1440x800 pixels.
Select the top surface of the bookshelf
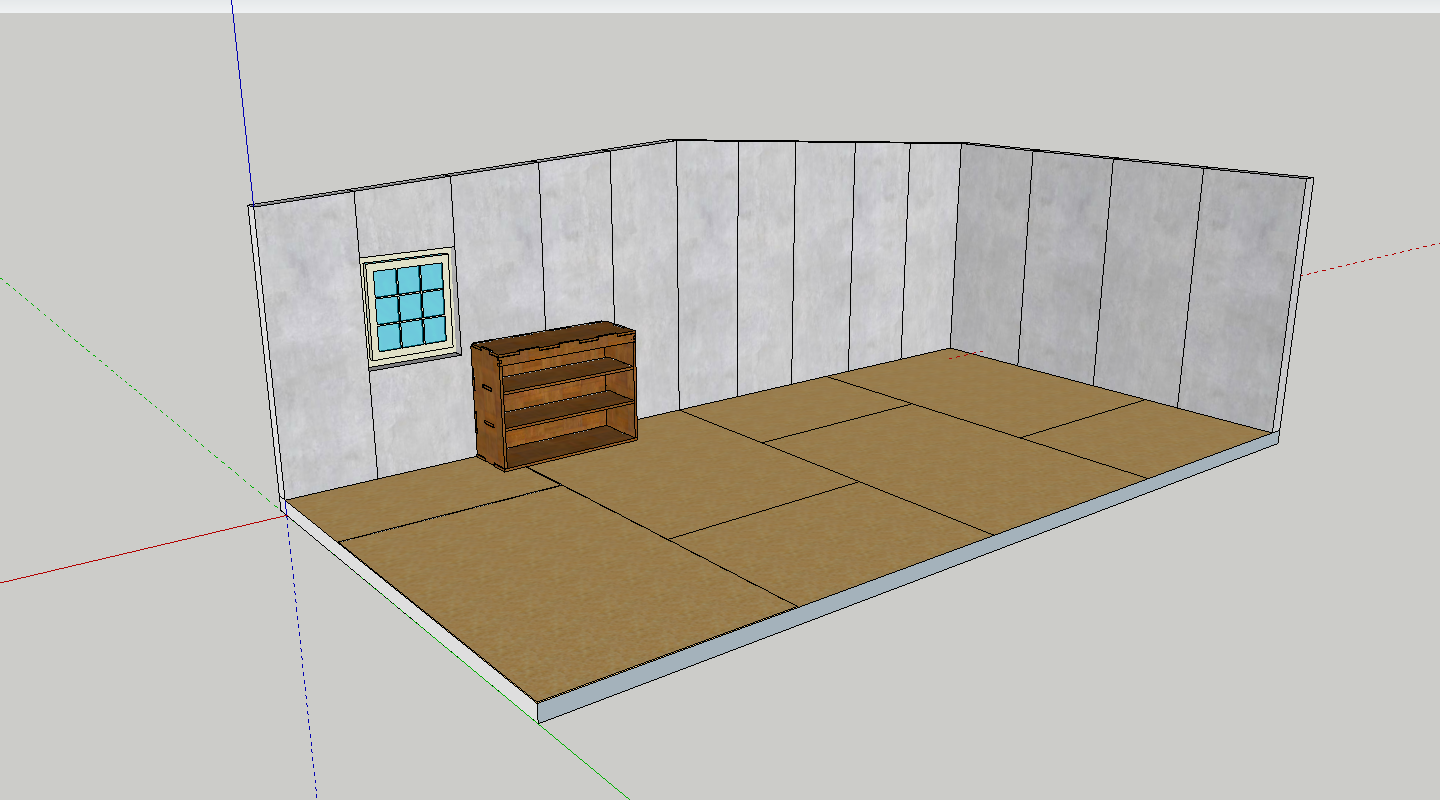click(x=555, y=339)
